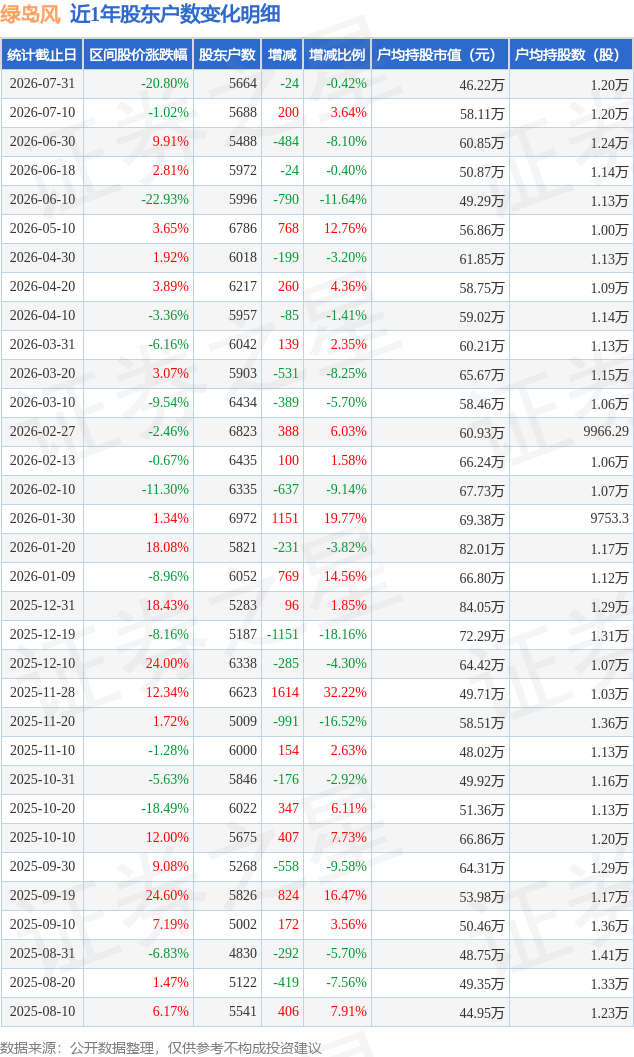634x1057 pixels.
Task: Click the 9753.3 average shares cell
Action: (x=610, y=518)
